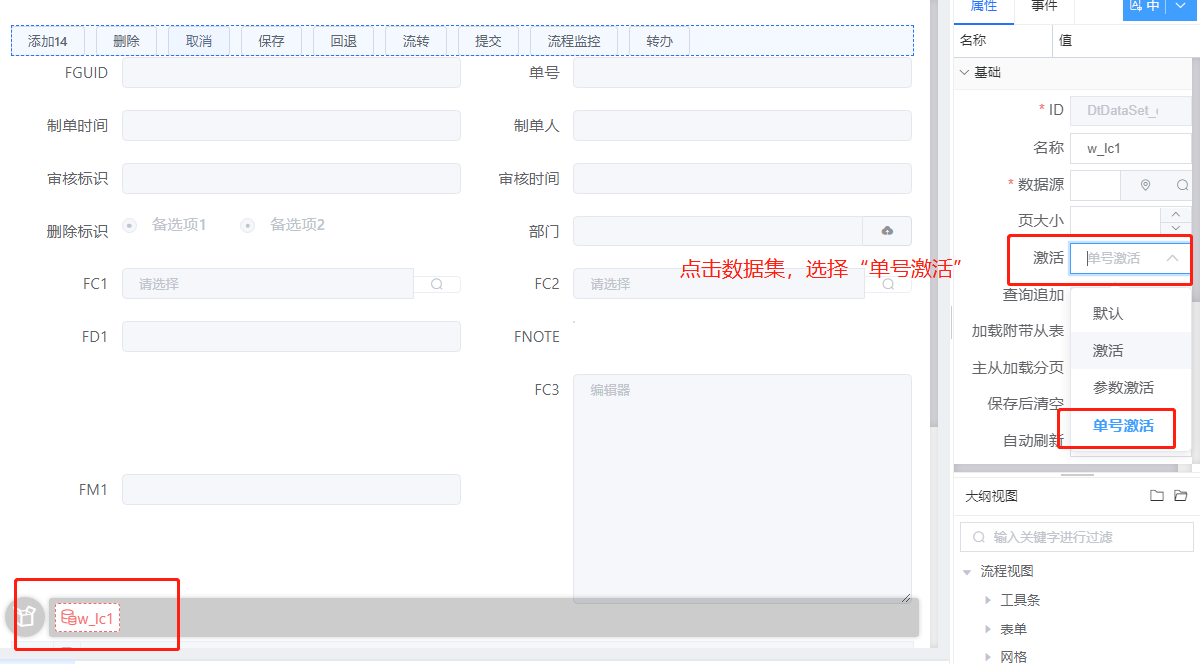Click the w_lc1 dataset icon

[x=69, y=618]
